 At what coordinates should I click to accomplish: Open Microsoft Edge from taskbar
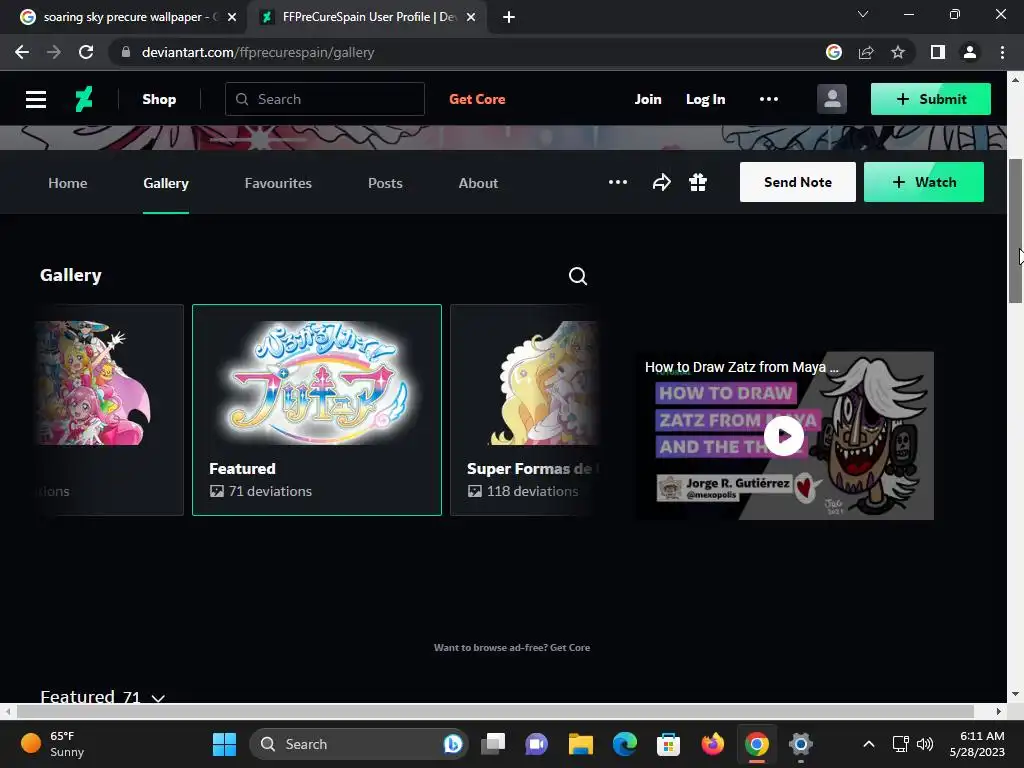624,744
